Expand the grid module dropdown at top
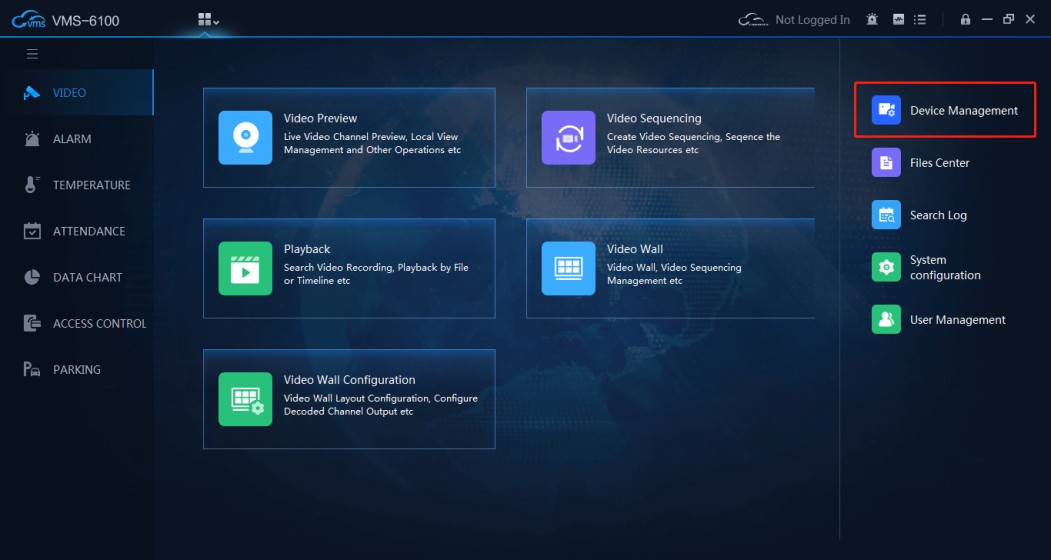The height and width of the screenshot is (560, 1051). (208, 20)
